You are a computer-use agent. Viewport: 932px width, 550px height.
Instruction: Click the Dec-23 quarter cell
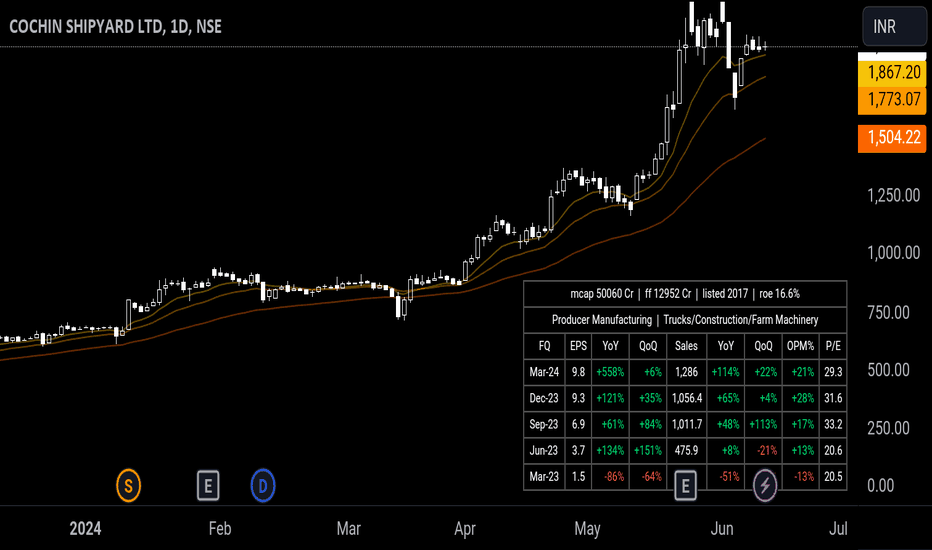544,398
